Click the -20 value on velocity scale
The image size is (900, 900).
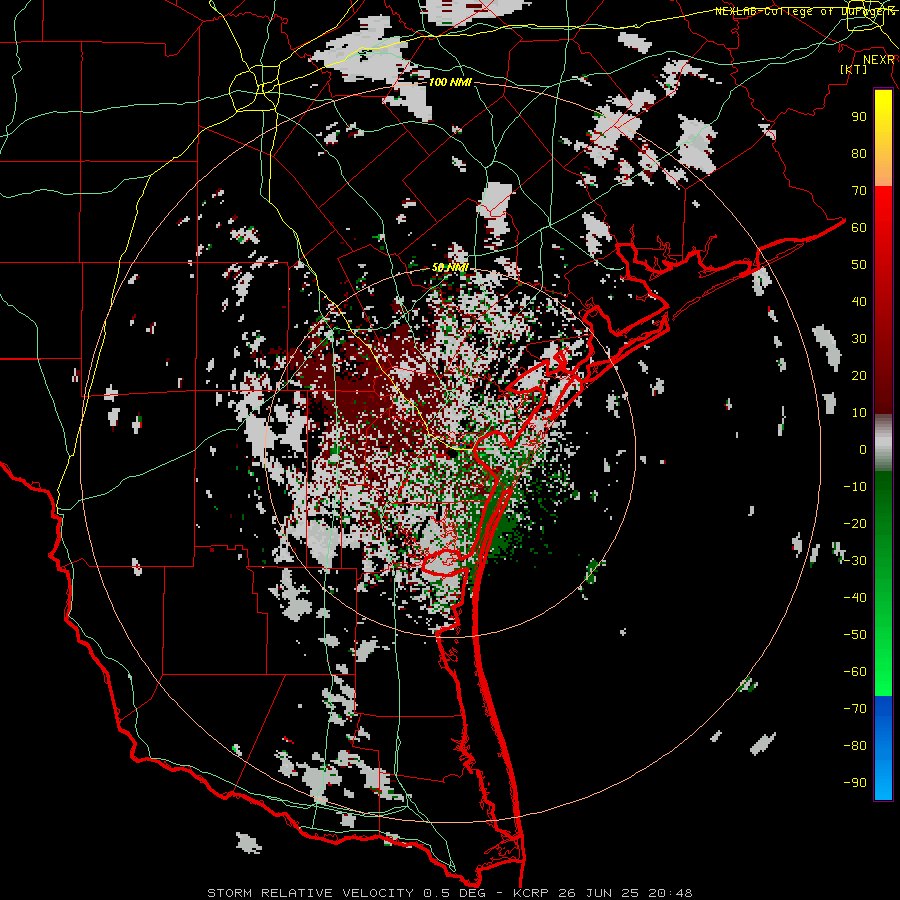point(855,523)
